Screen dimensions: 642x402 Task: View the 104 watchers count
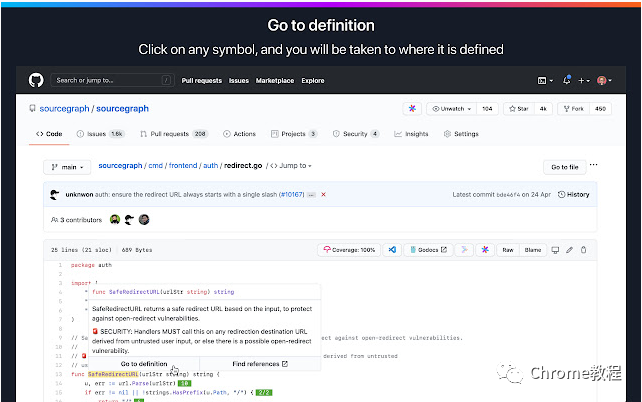[x=487, y=108]
